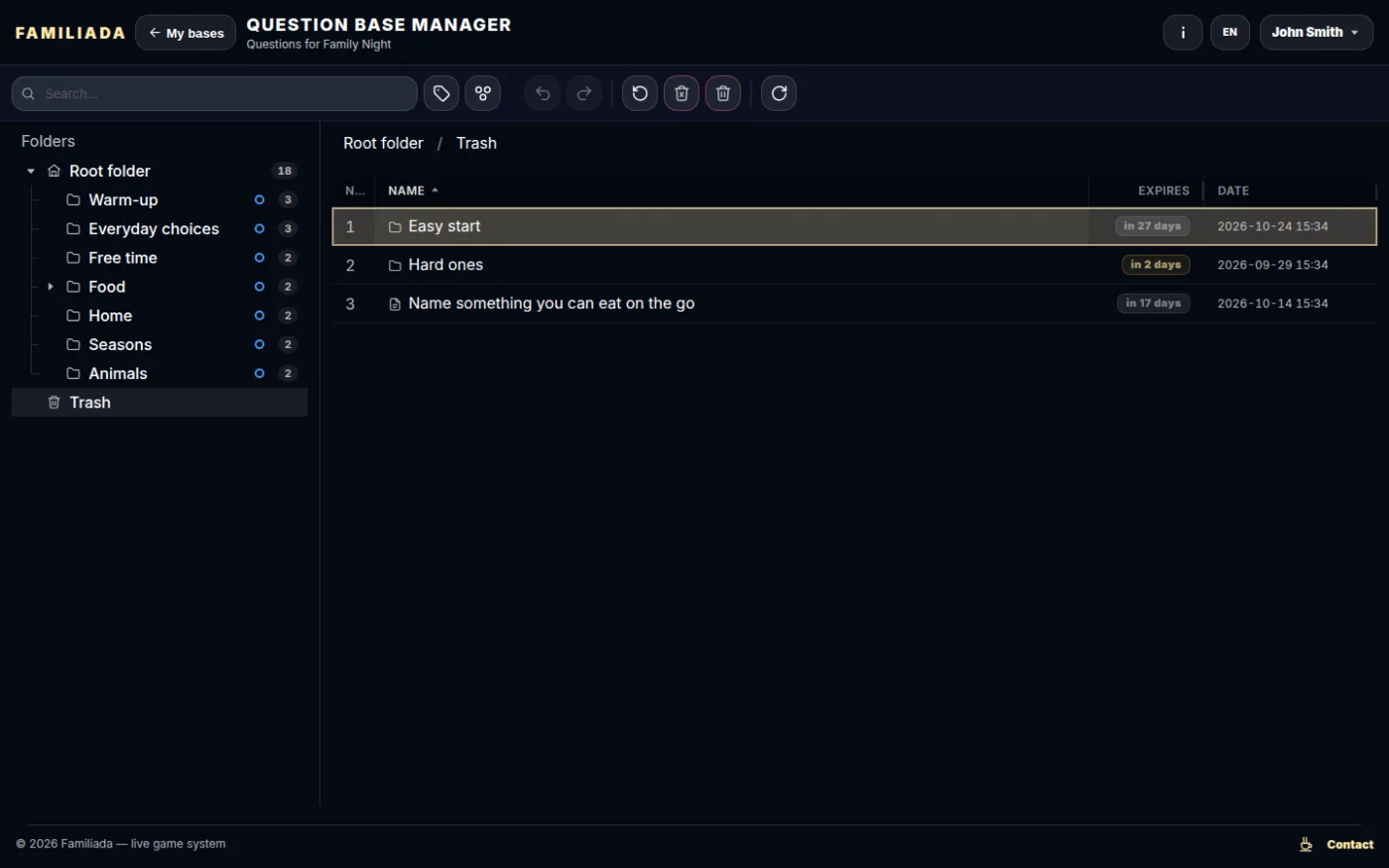The width and height of the screenshot is (1389, 868).
Task: Open the John Smith user dropdown
Action: 1316,33
